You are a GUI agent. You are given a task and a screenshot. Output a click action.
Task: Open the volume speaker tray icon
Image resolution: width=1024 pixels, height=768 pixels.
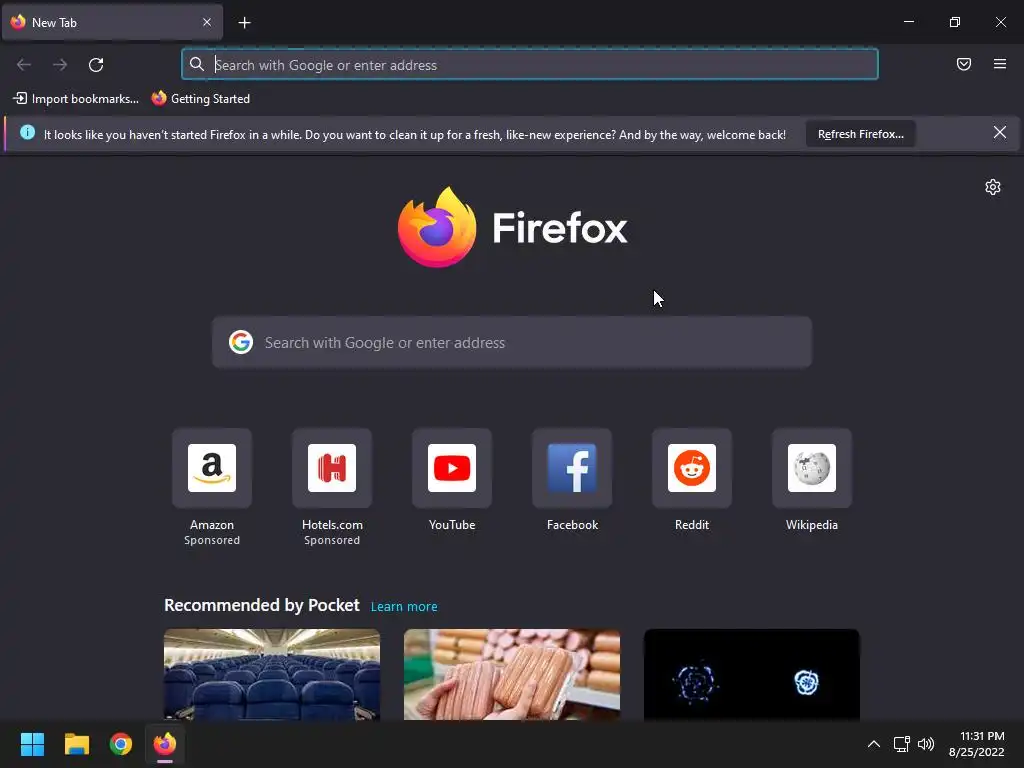(x=926, y=744)
